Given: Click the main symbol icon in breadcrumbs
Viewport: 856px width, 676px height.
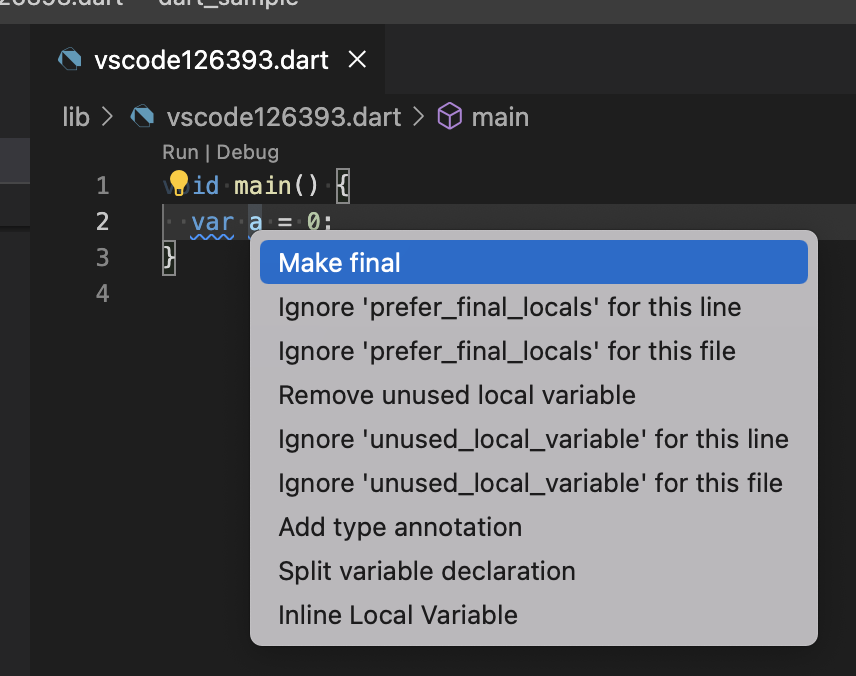Looking at the screenshot, I should (450, 116).
